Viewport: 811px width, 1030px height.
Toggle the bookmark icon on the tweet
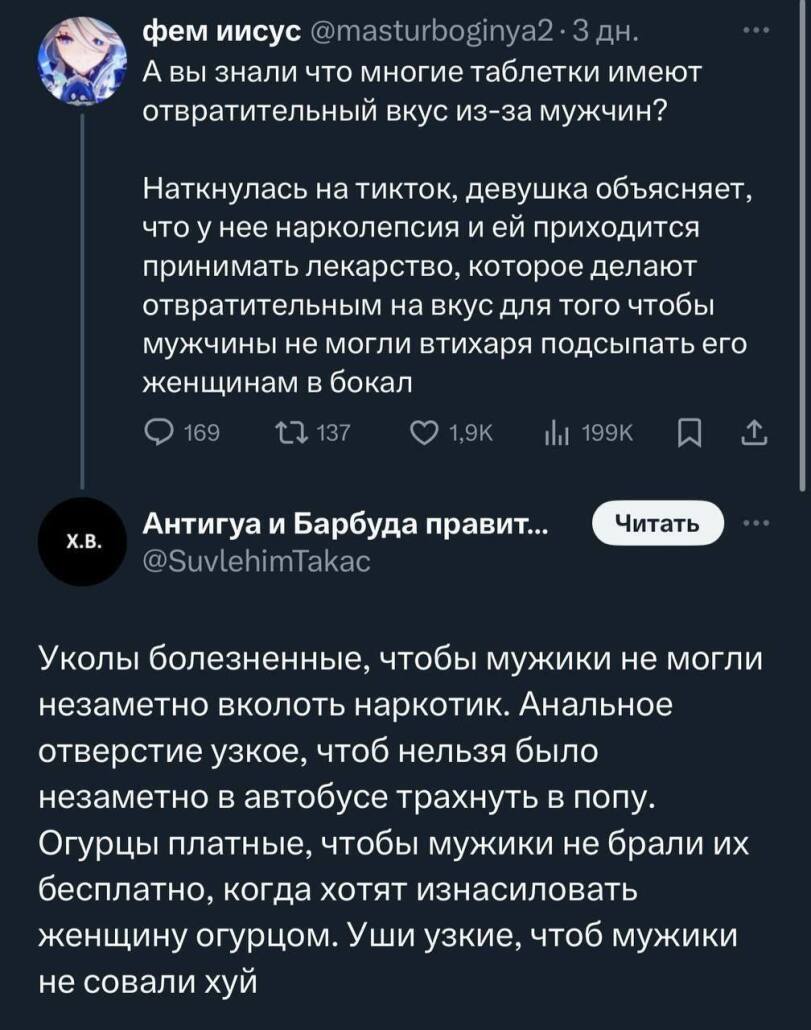coord(690,432)
